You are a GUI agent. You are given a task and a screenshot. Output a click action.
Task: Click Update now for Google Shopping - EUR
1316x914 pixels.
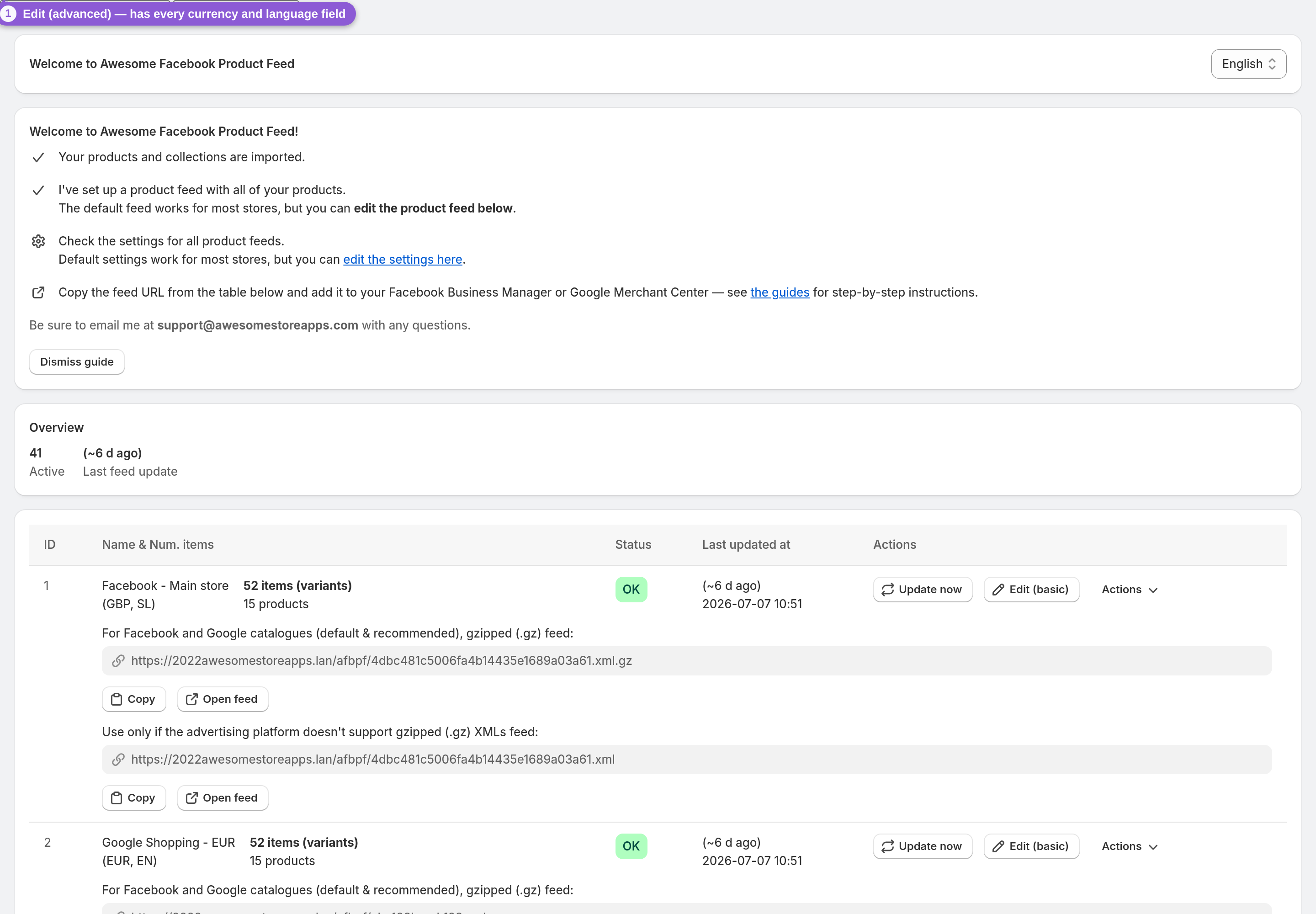point(923,846)
